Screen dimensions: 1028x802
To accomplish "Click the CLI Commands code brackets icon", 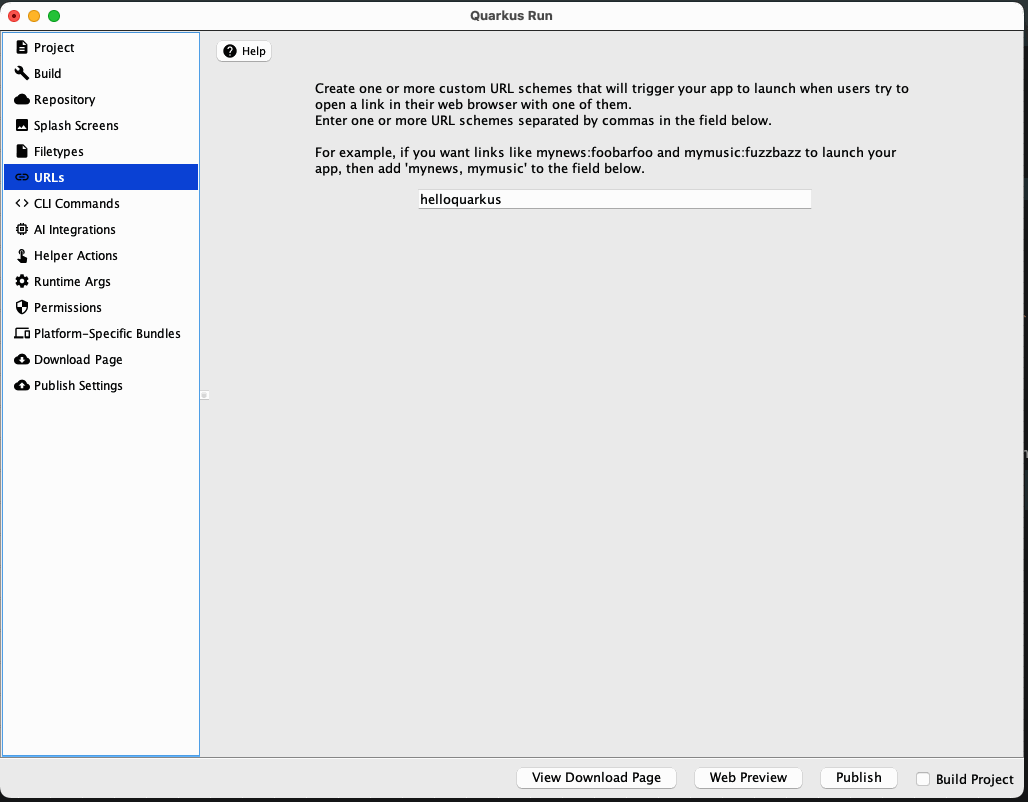I will [x=22, y=203].
